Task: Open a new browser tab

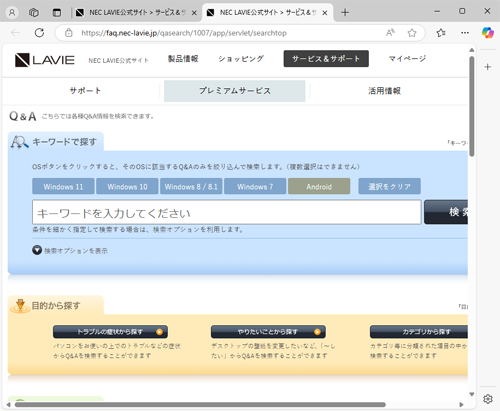Action: [x=345, y=13]
